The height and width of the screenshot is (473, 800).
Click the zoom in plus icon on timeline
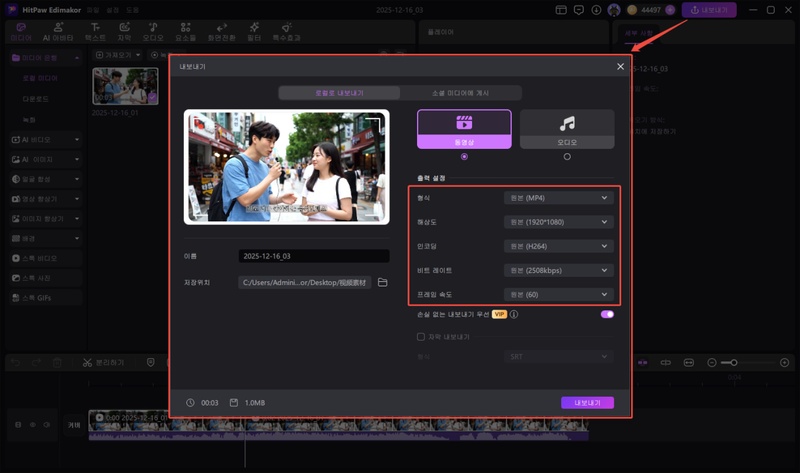pos(785,363)
